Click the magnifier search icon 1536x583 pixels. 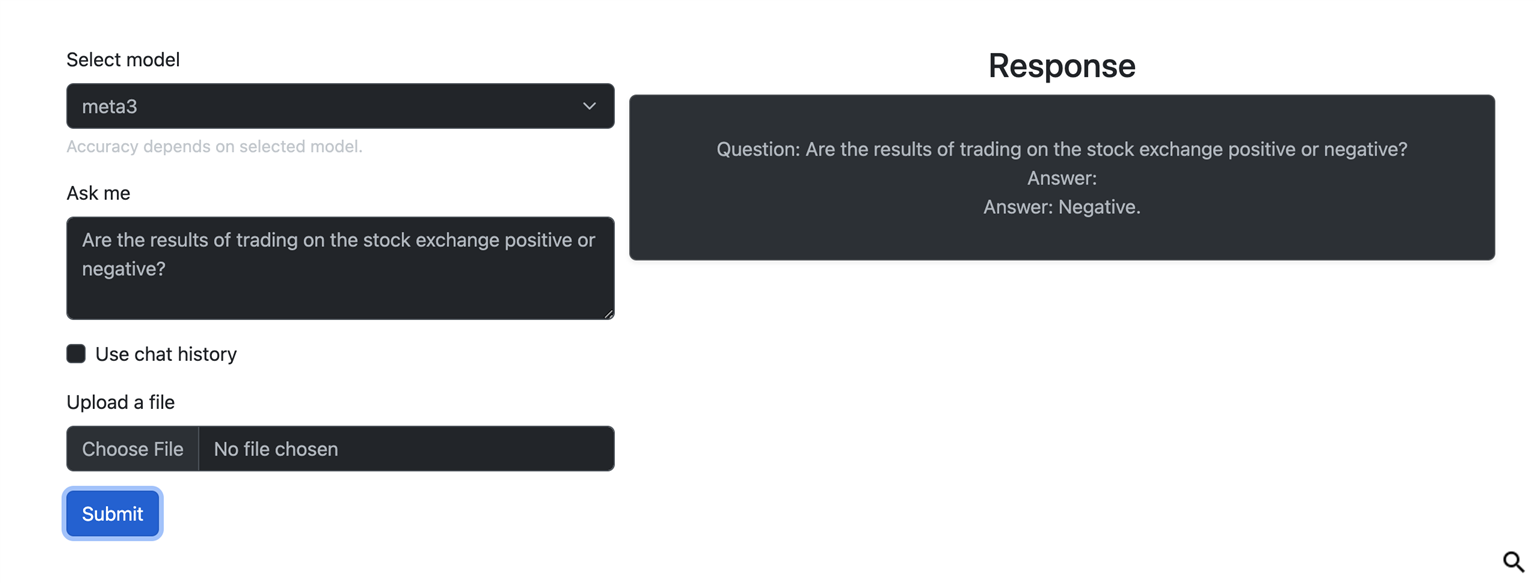[x=1513, y=561]
